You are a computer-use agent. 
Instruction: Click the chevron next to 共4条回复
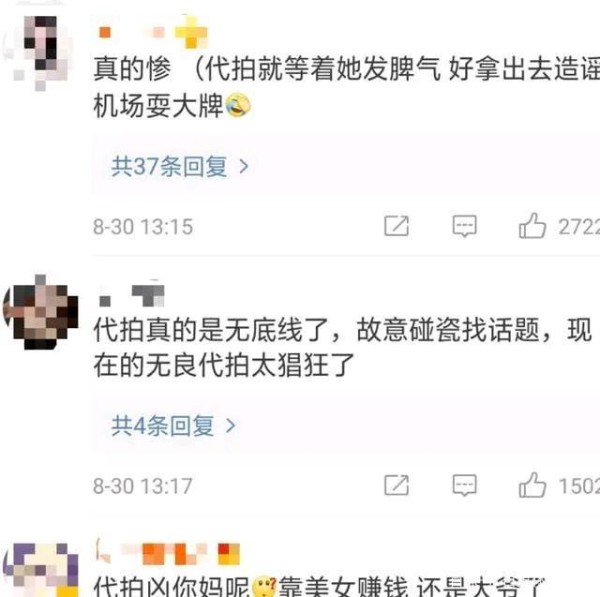tap(231, 426)
